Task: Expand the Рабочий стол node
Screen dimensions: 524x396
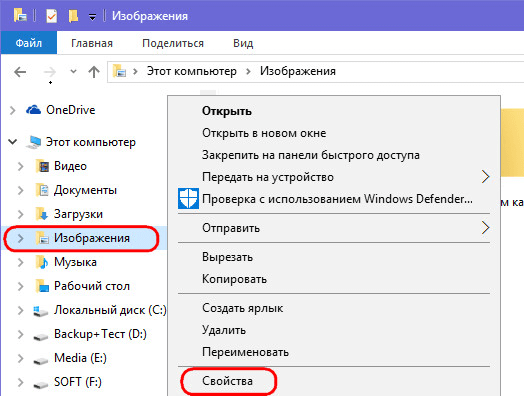Action: 21,286
